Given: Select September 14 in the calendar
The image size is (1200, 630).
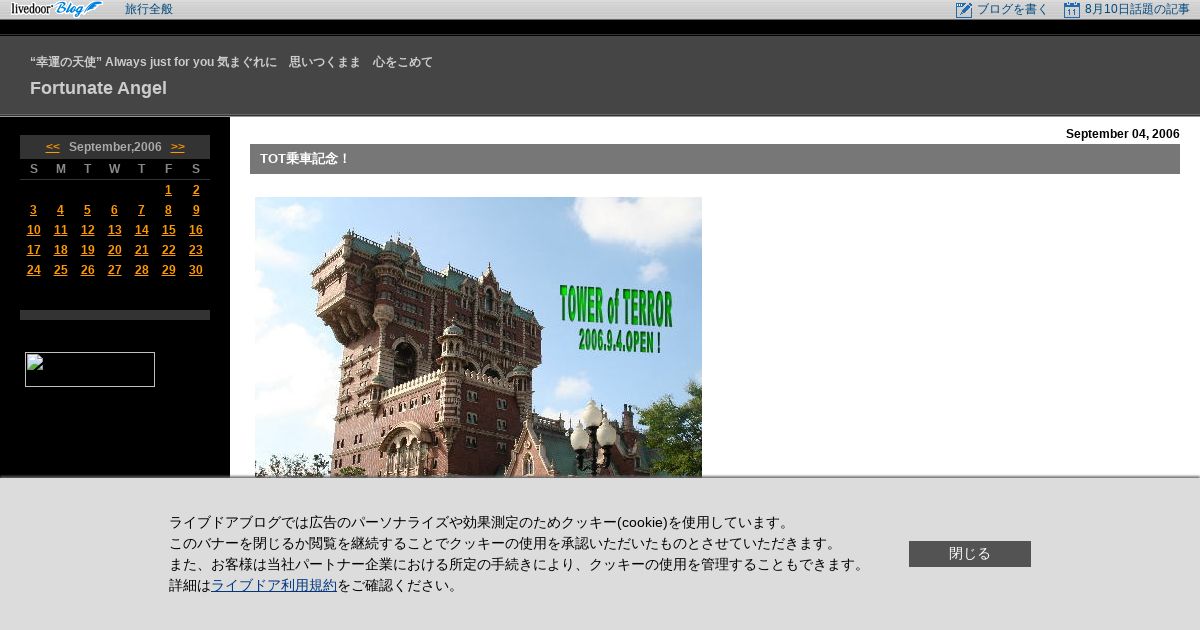Looking at the screenshot, I should click(x=141, y=230).
